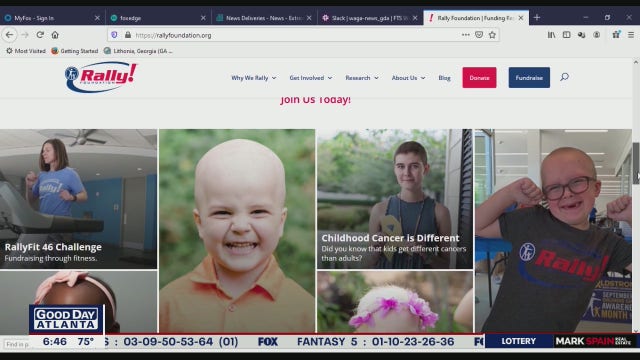Toggle the sidebar view icon
The width and height of the screenshot is (640, 360).
point(567,35)
